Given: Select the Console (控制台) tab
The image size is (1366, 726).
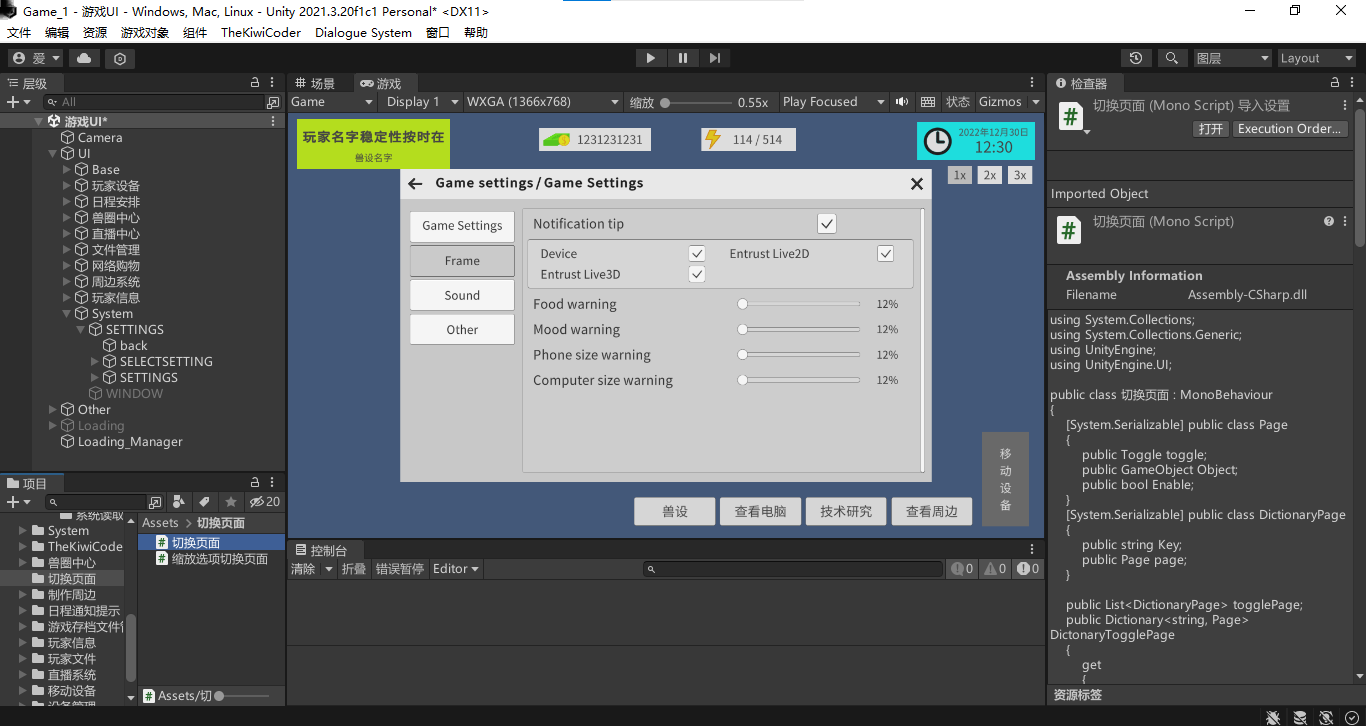Looking at the screenshot, I should coord(322,550).
